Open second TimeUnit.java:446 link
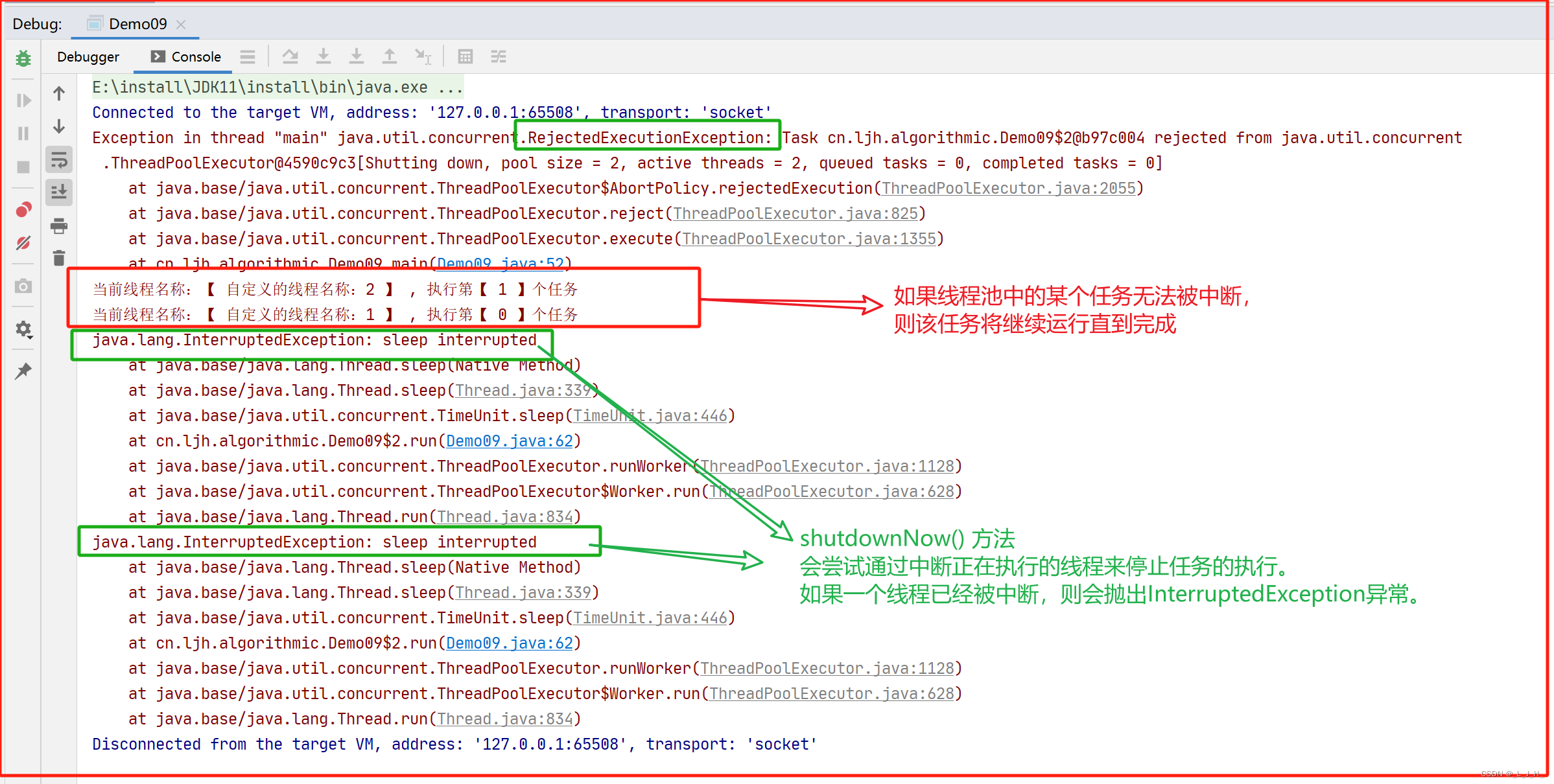Screen dimensions: 1554x784 pyautogui.click(x=650, y=618)
